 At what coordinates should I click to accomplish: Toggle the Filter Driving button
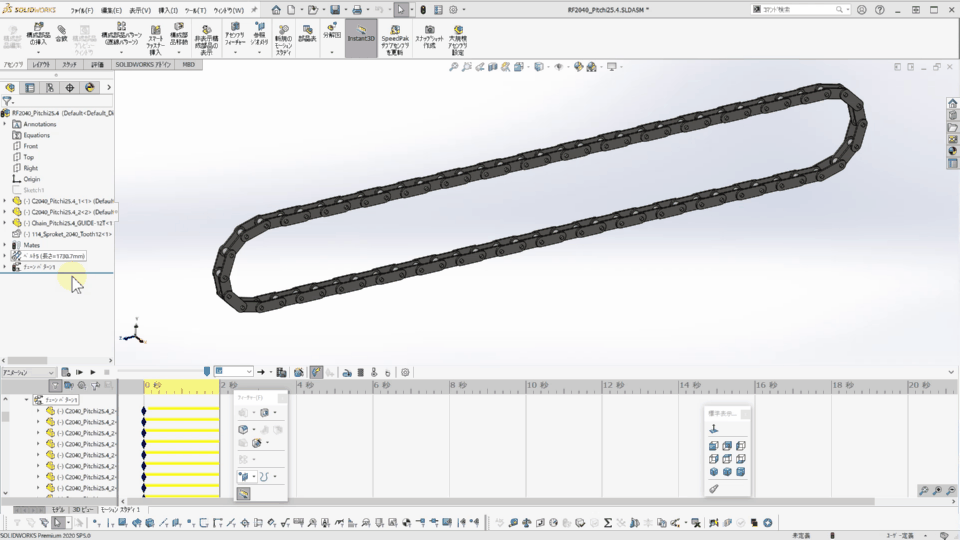pyautogui.click(x=82, y=386)
